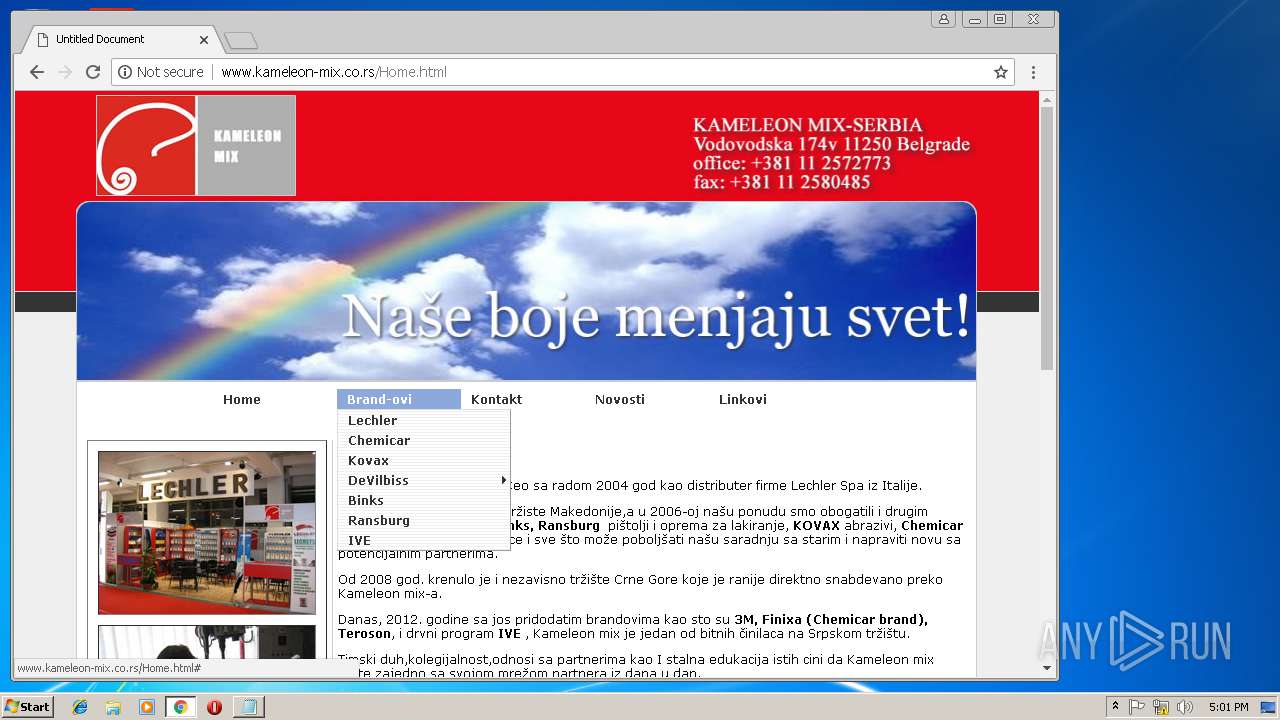Open the notepad-like app in the taskbar
This screenshot has height=720, width=1280.
click(x=248, y=707)
